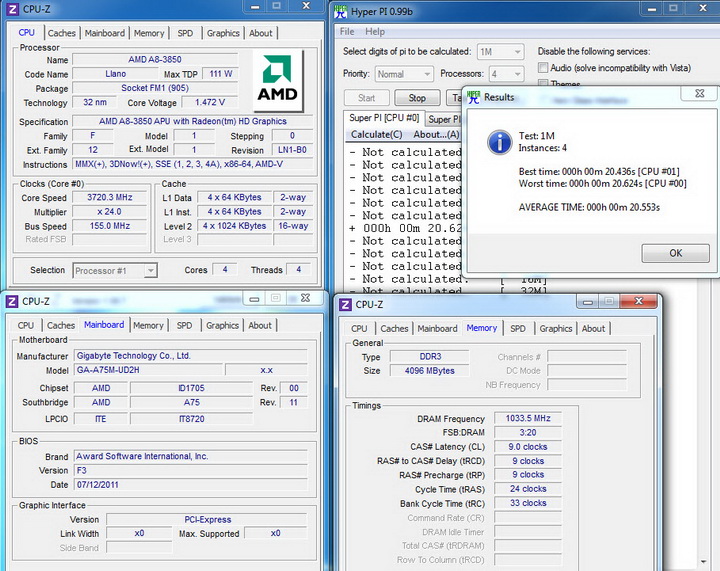Click the greyed Start button in Hyper PI
This screenshot has height=571, width=720.
tap(366, 98)
